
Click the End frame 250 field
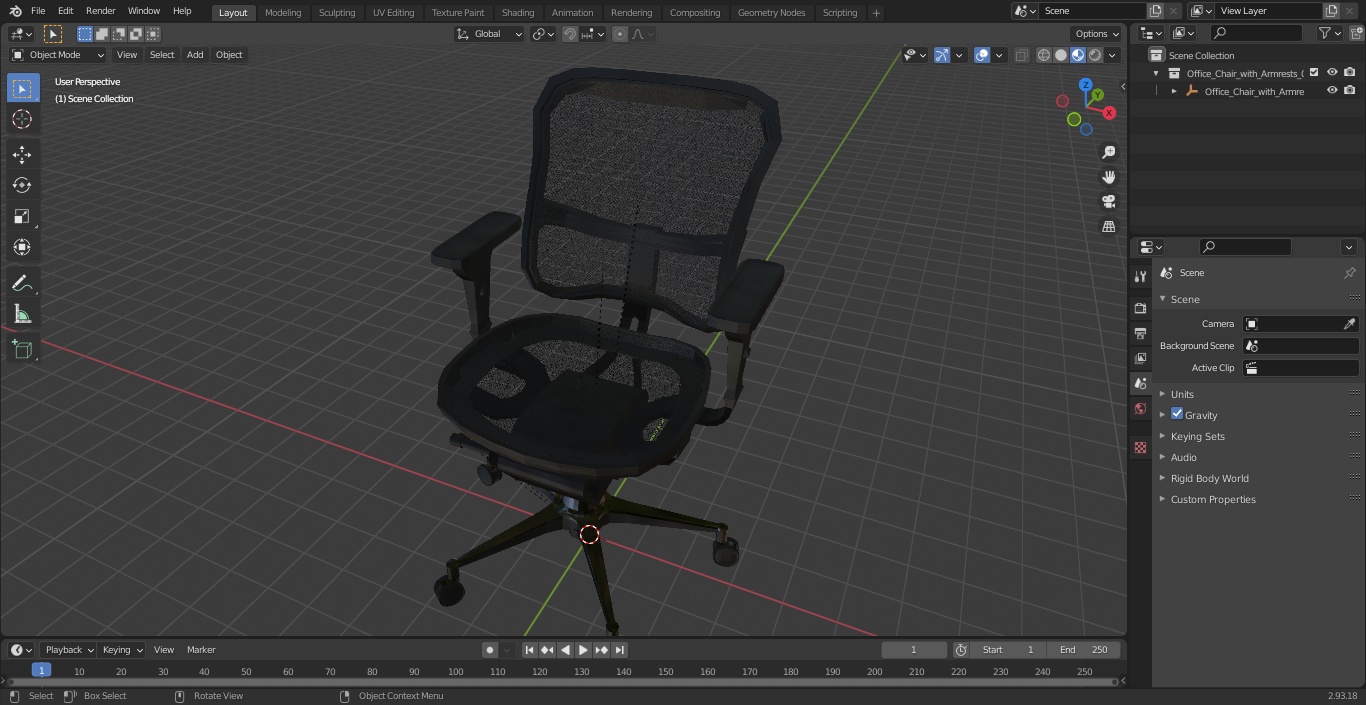click(x=1083, y=650)
